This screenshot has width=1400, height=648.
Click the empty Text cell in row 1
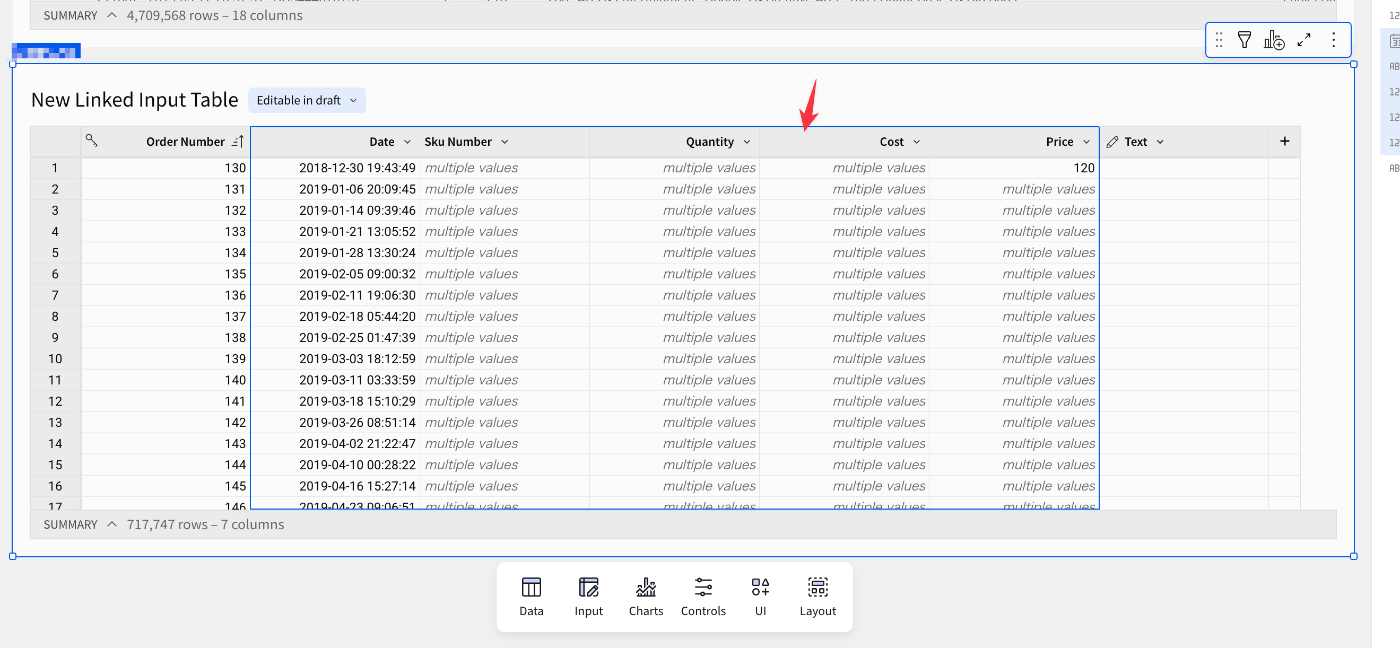pyautogui.click(x=1184, y=168)
